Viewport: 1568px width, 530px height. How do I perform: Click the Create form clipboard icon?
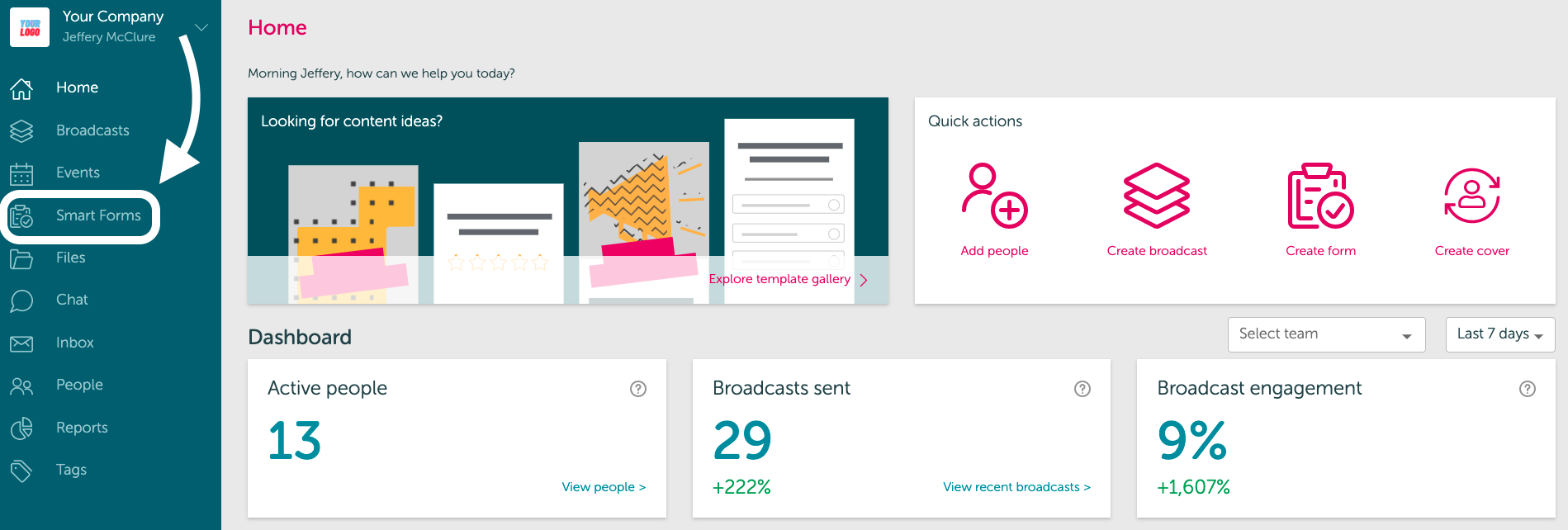click(x=1320, y=196)
